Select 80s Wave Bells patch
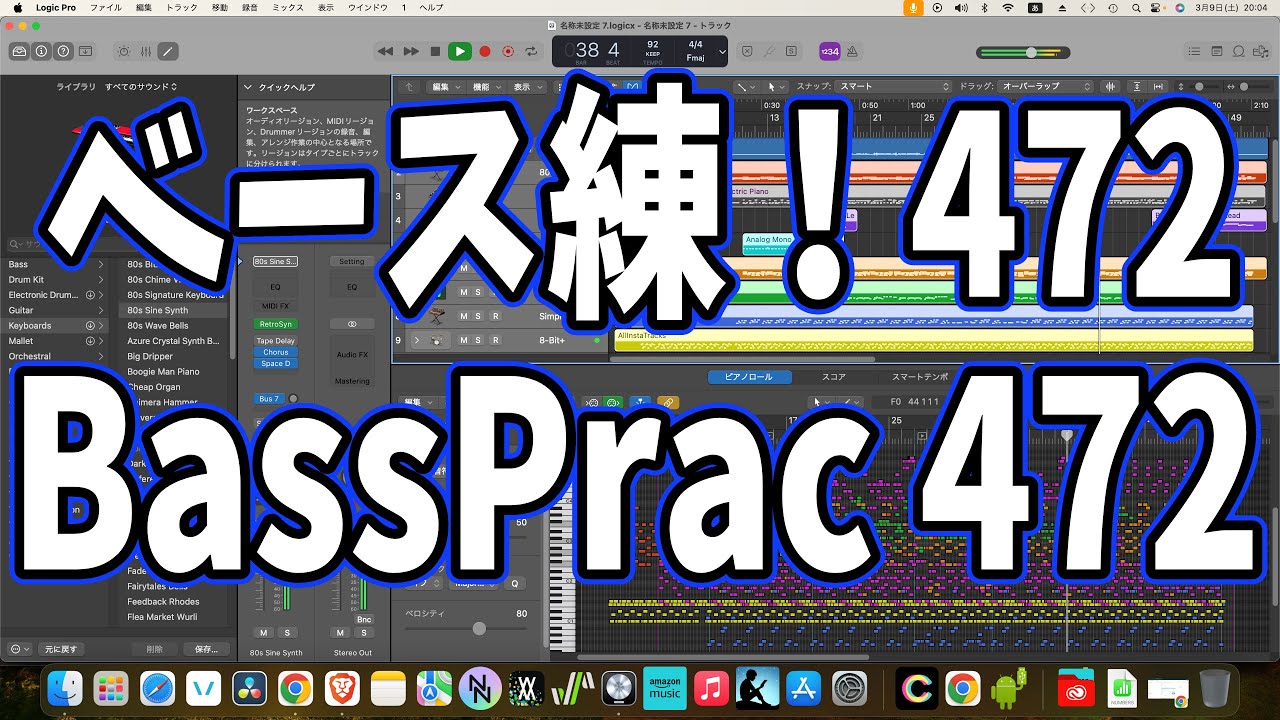1280x720 pixels. coord(158,326)
